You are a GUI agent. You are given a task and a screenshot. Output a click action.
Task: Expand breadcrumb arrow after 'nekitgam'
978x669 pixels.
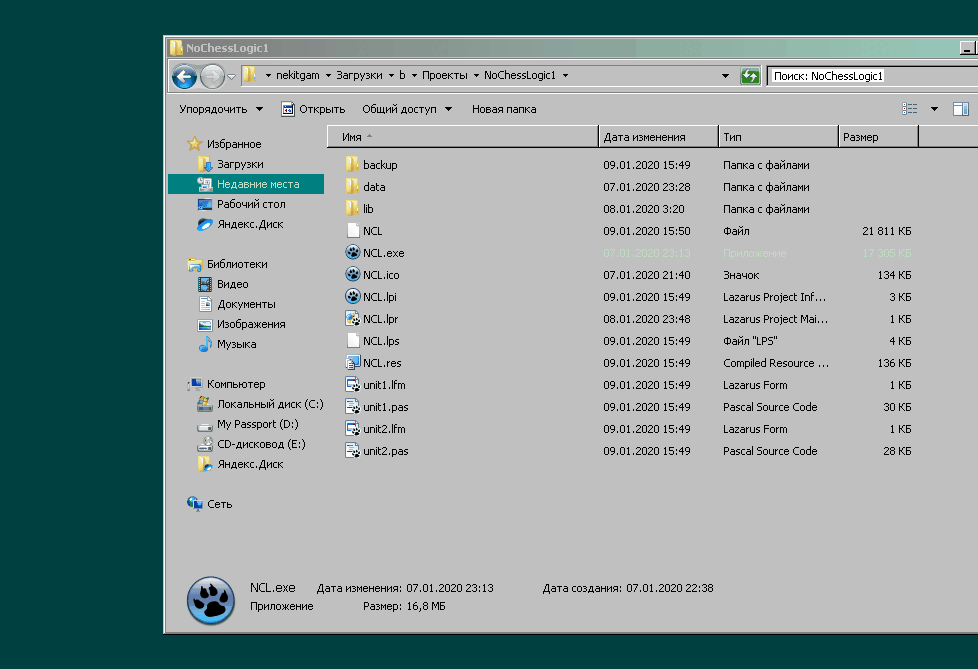[x=328, y=75]
